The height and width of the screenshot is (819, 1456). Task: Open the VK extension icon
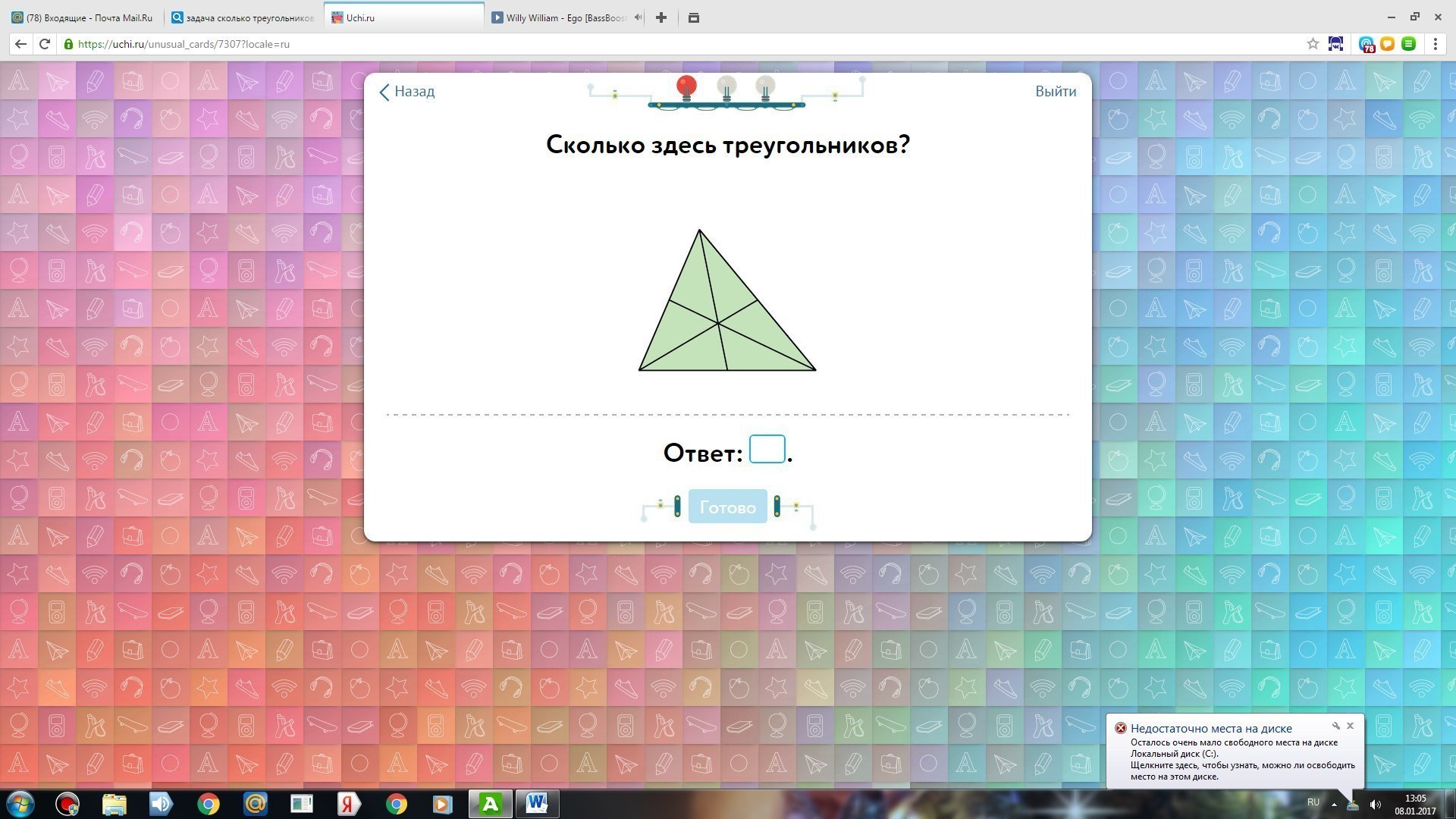click(x=1335, y=43)
